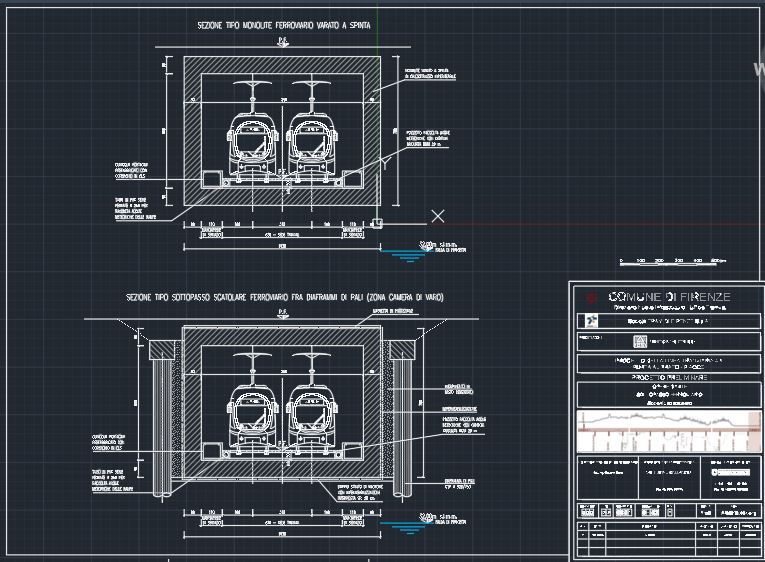Click the 'COMUNE DI FIRENZE' heading in the title block
Viewport: 765px width, 562px height.
pyautogui.click(x=669, y=297)
